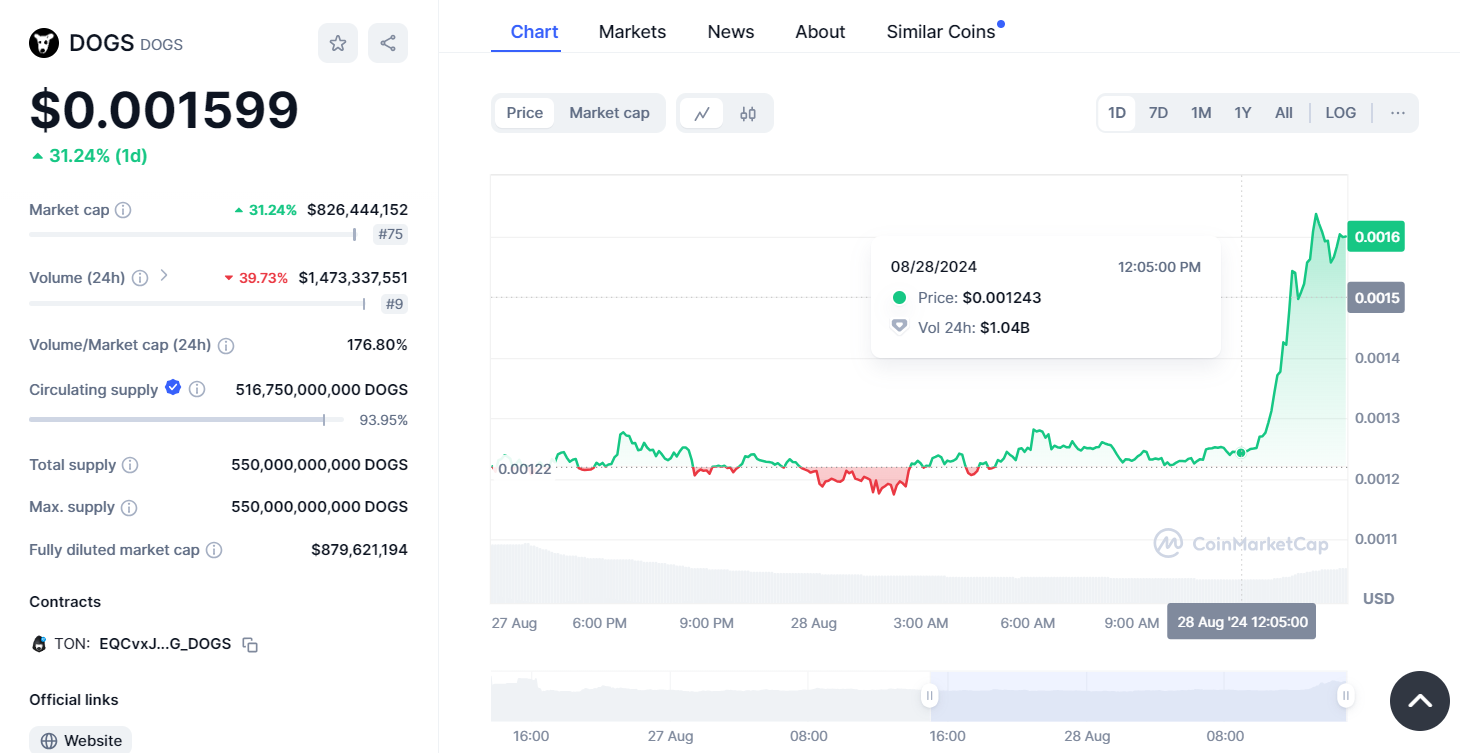The width and height of the screenshot is (1460, 753).
Task: Select the Market cap chart toggle
Action: (610, 113)
